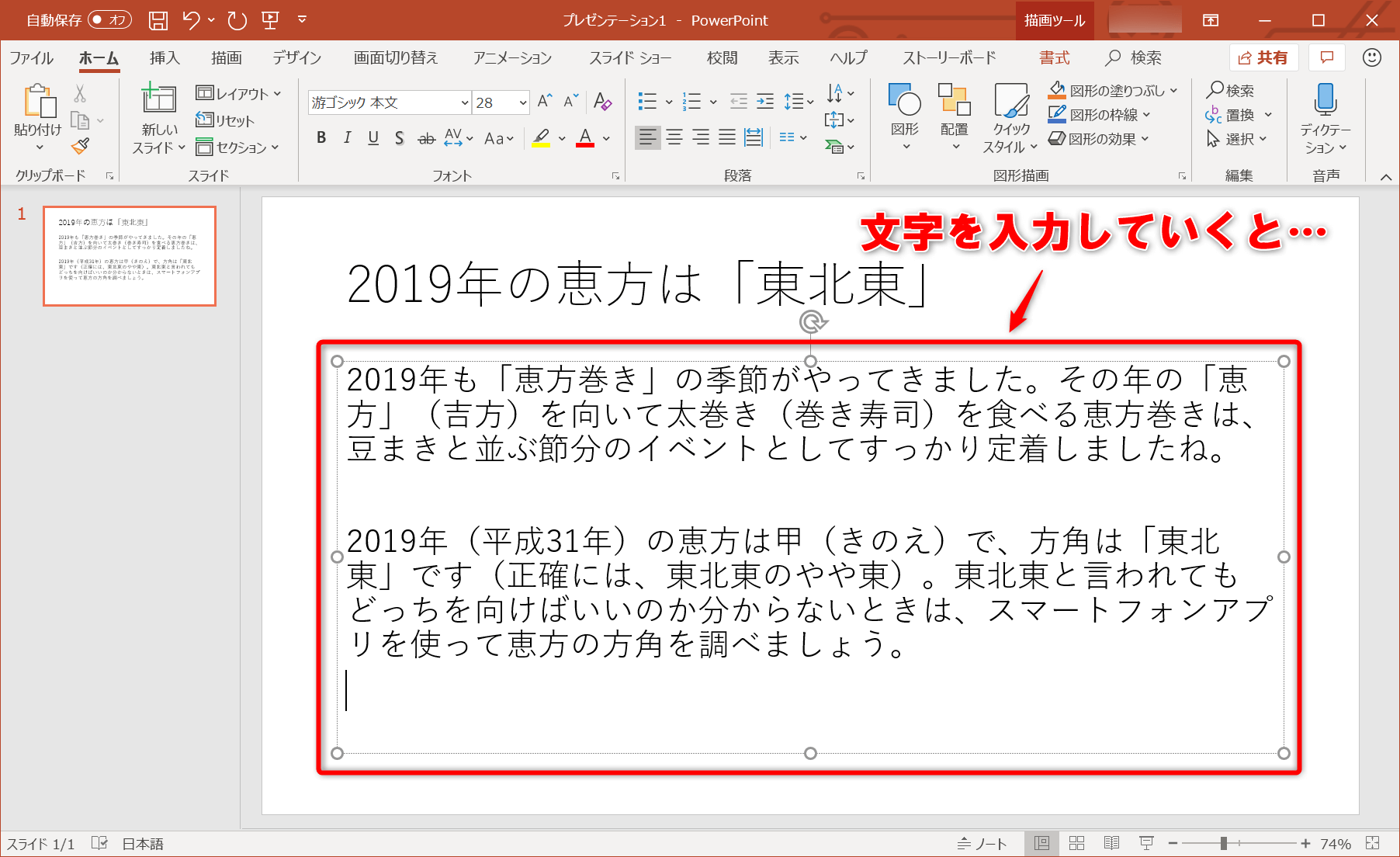Click the ribbon display options icon
Image resolution: width=1400 pixels, height=857 pixels.
[x=1211, y=20]
